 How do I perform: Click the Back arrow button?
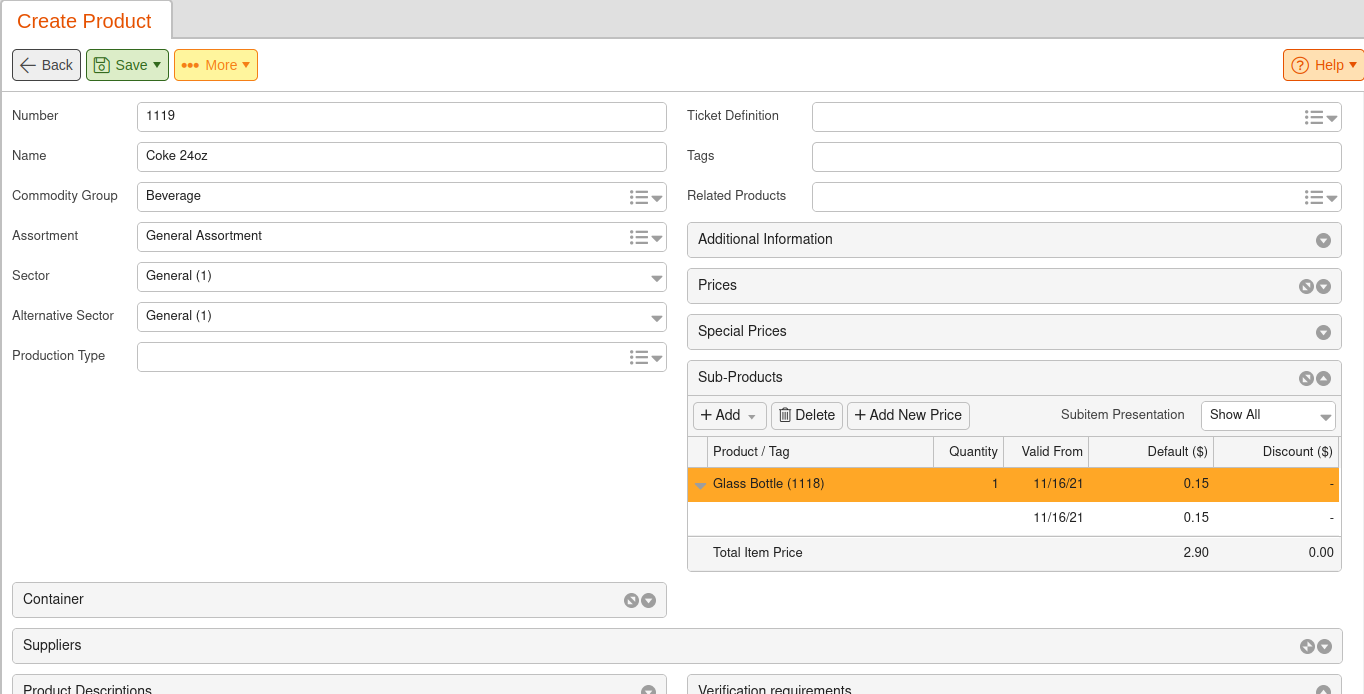click(46, 65)
